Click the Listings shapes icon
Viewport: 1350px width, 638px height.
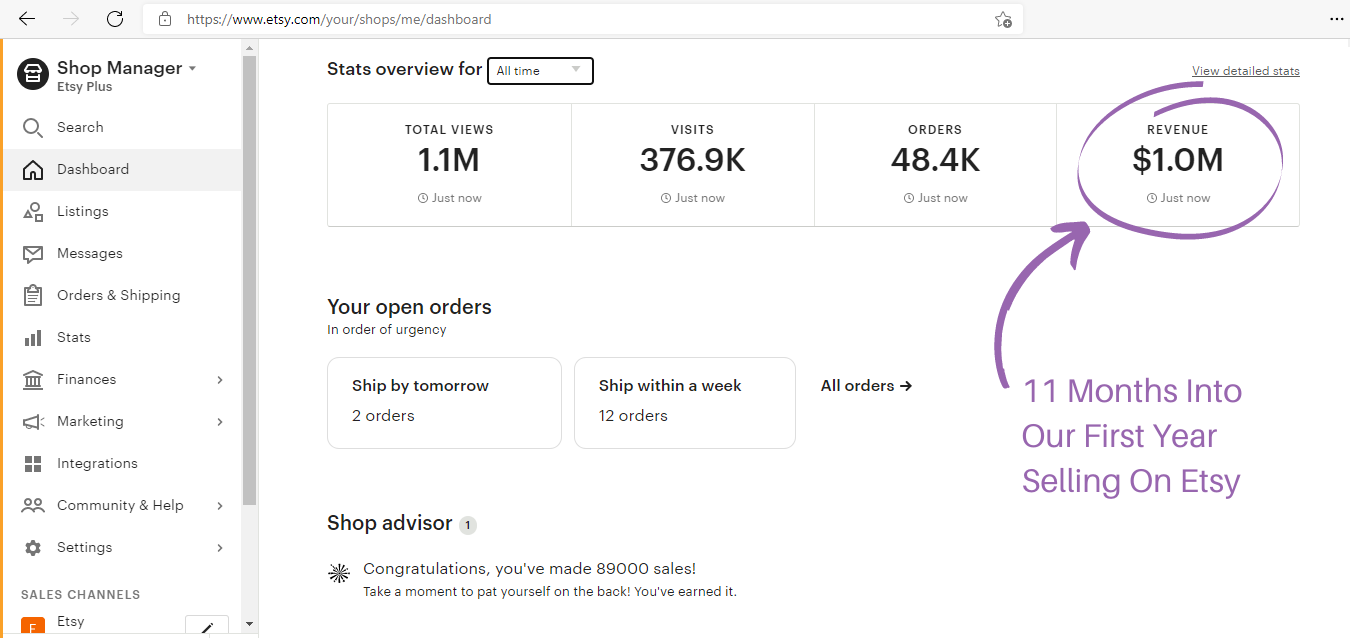click(33, 212)
